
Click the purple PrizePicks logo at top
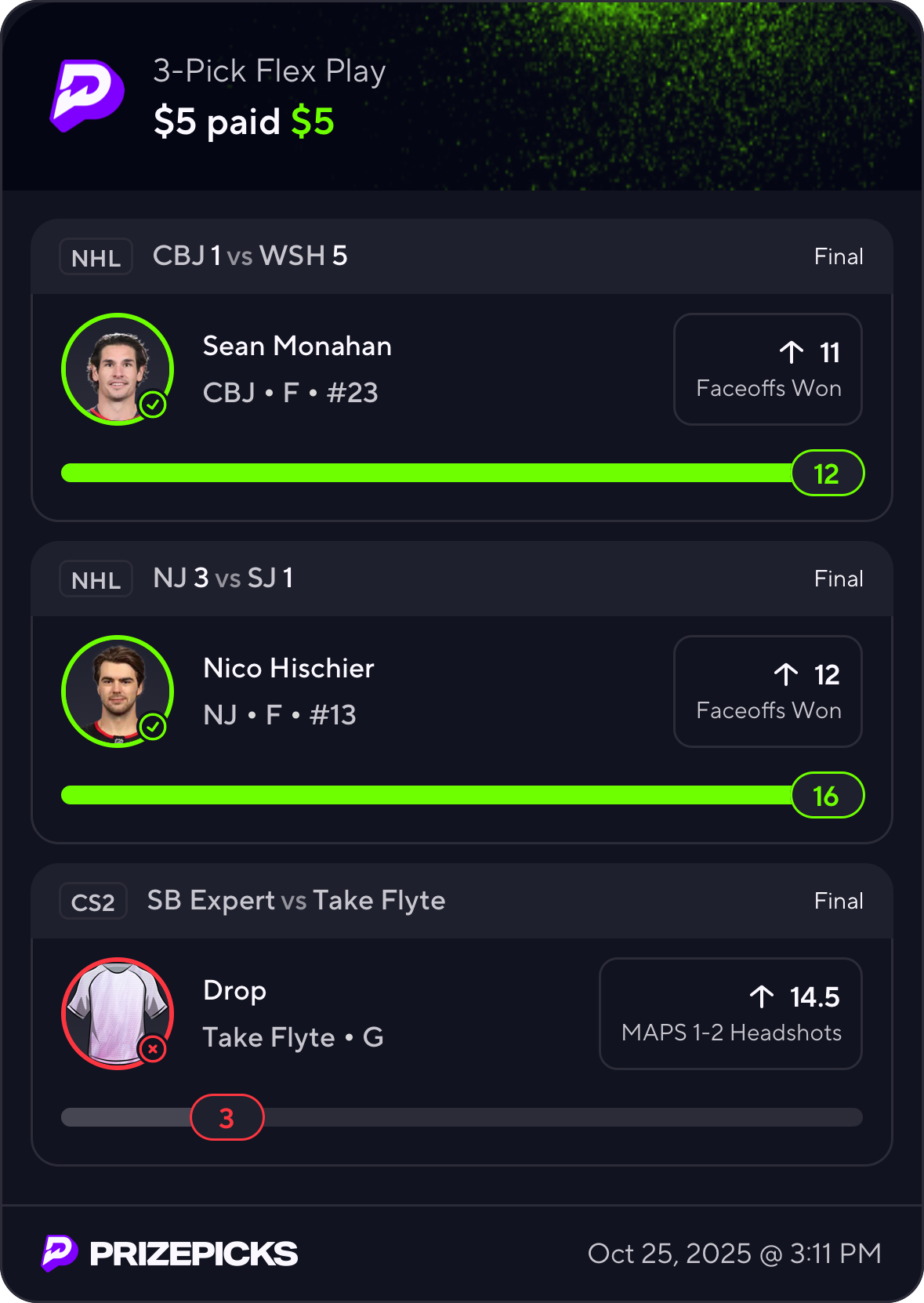coord(87,95)
